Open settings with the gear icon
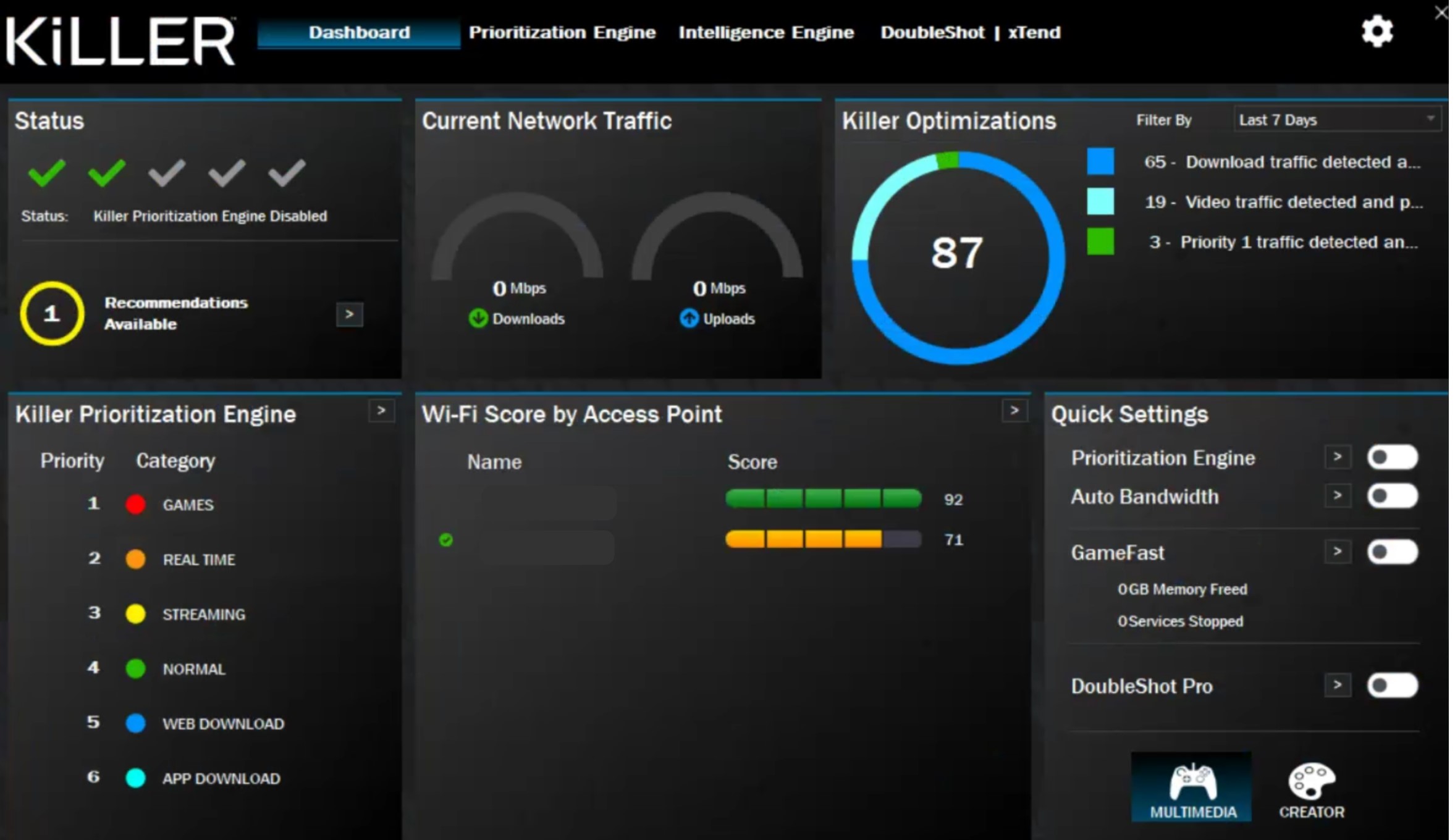Screen dimensions: 1455x840 point(1377,31)
